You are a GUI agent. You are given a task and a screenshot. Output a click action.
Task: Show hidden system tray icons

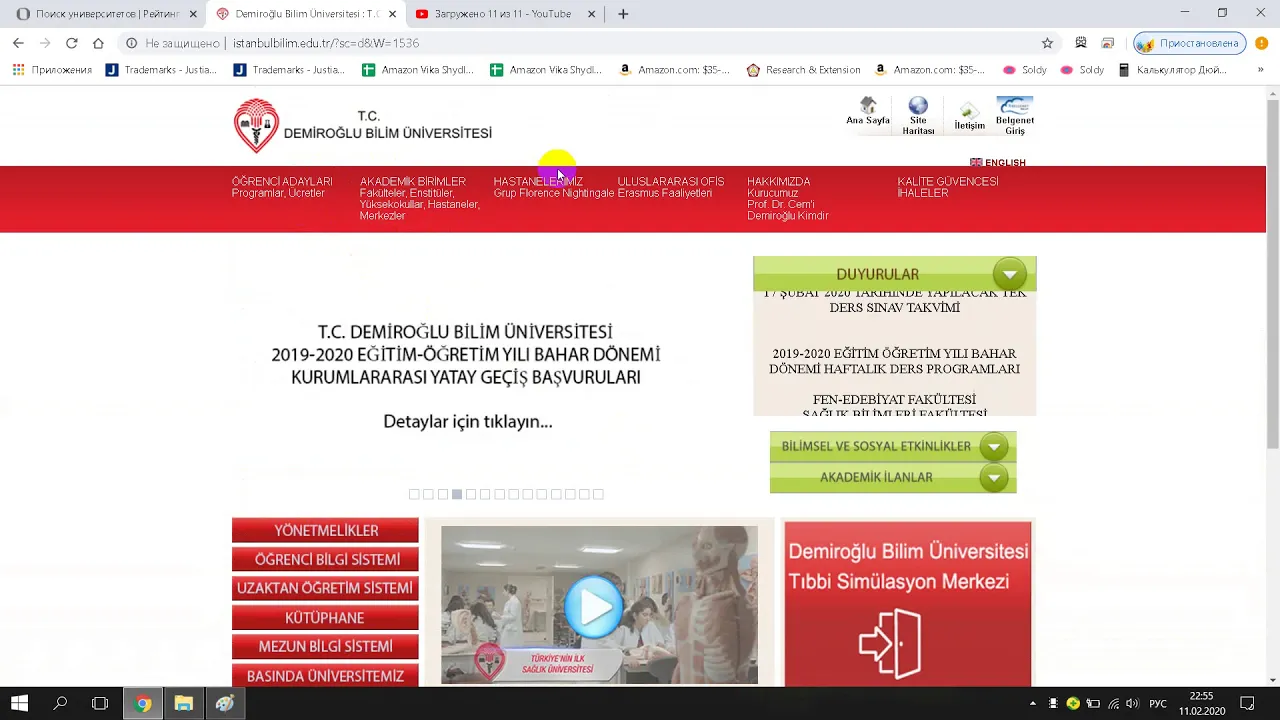(x=1031, y=703)
